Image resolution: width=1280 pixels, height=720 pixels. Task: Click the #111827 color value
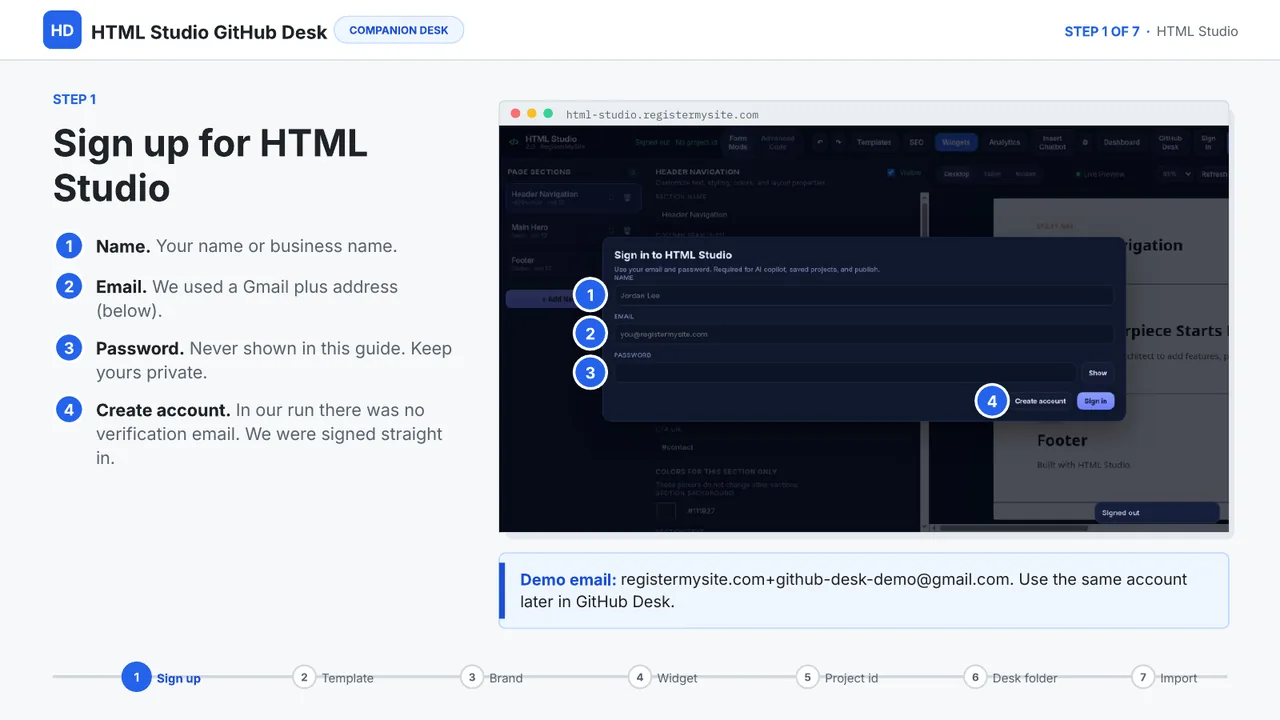coord(701,511)
